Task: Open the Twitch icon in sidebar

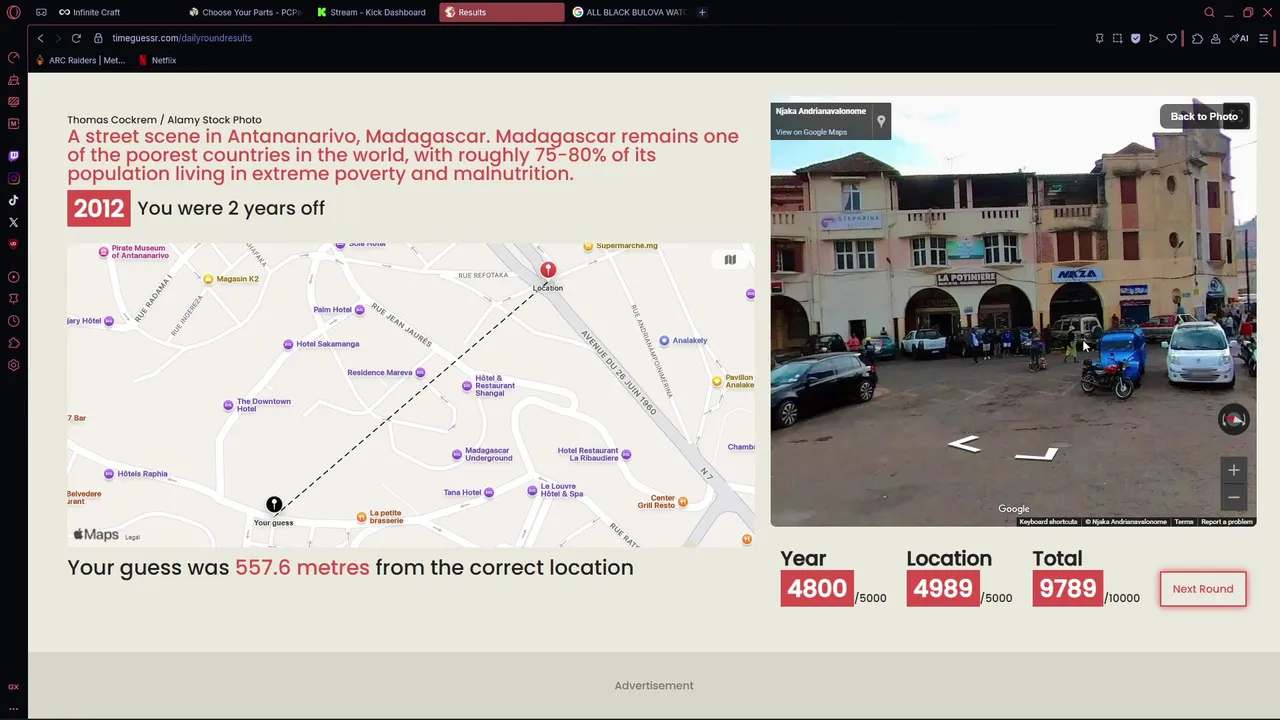Action: [13, 156]
